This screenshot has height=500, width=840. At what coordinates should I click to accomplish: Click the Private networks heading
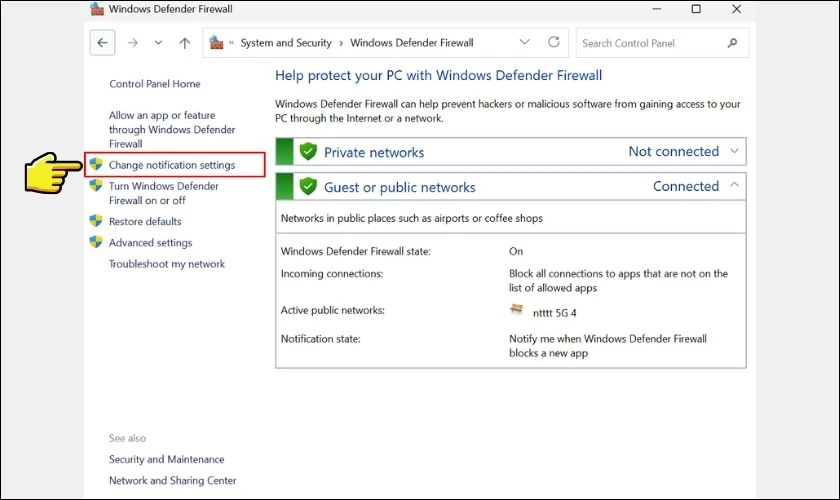[x=374, y=152]
